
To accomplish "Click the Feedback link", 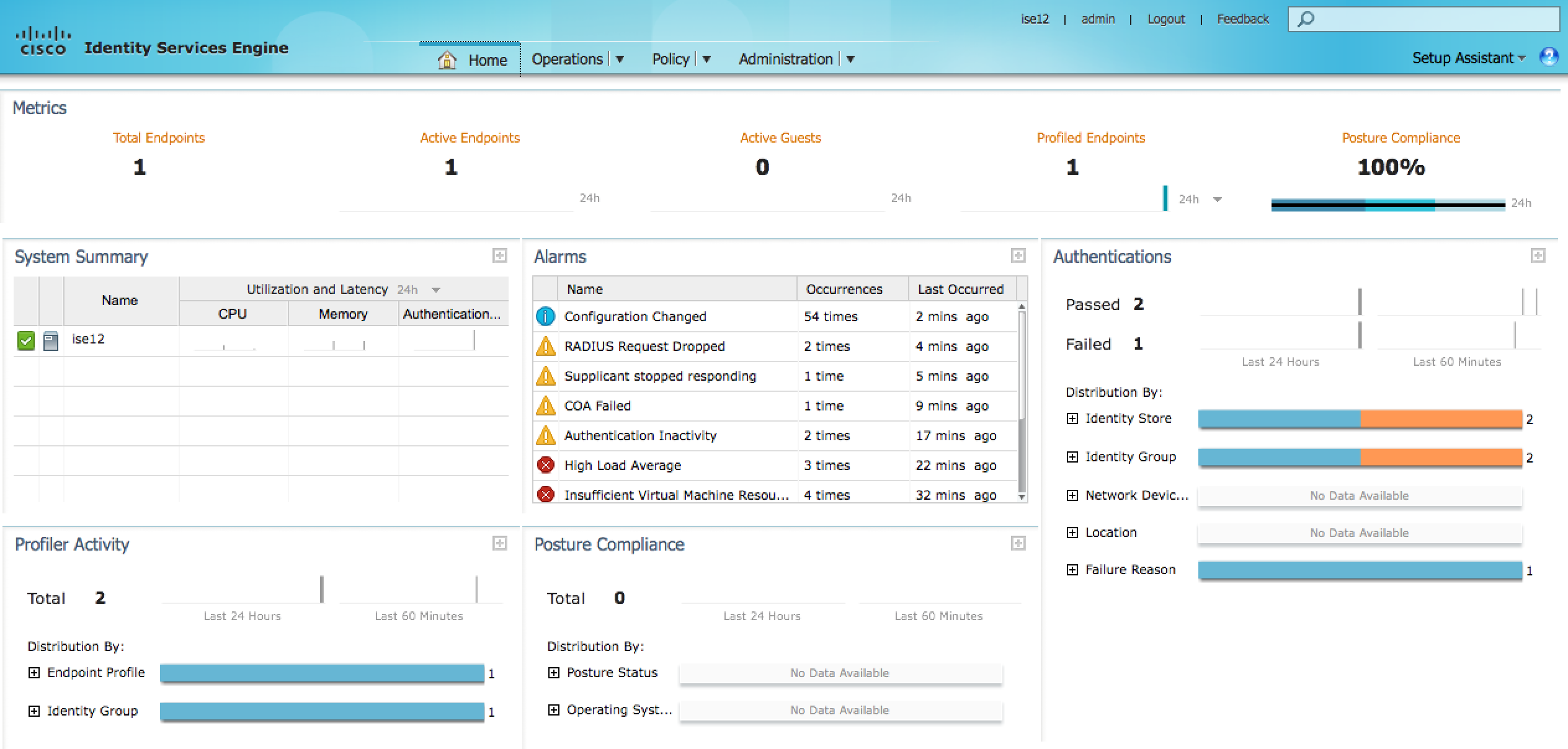I will [1242, 19].
